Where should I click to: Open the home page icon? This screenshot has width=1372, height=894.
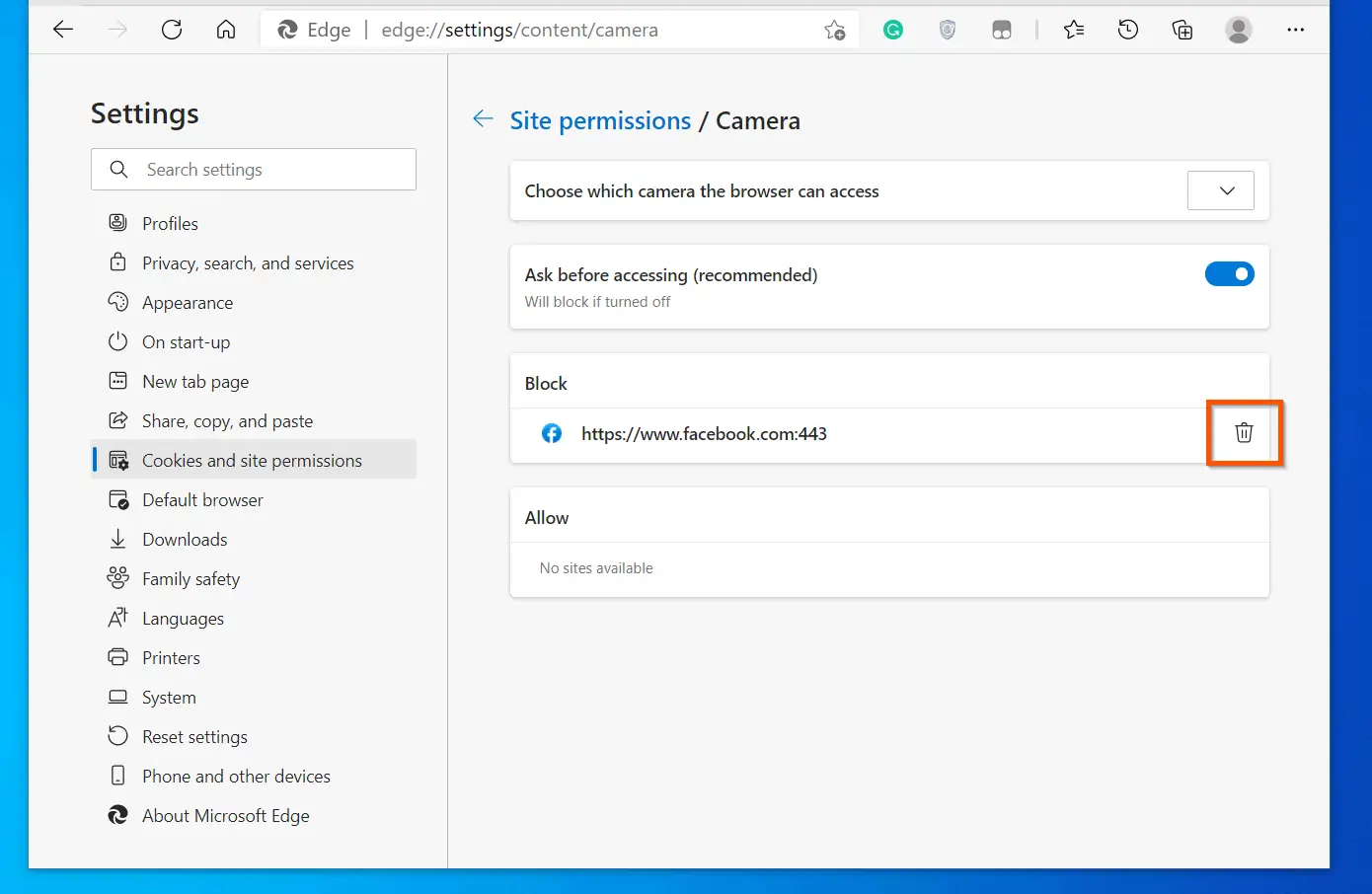226,30
